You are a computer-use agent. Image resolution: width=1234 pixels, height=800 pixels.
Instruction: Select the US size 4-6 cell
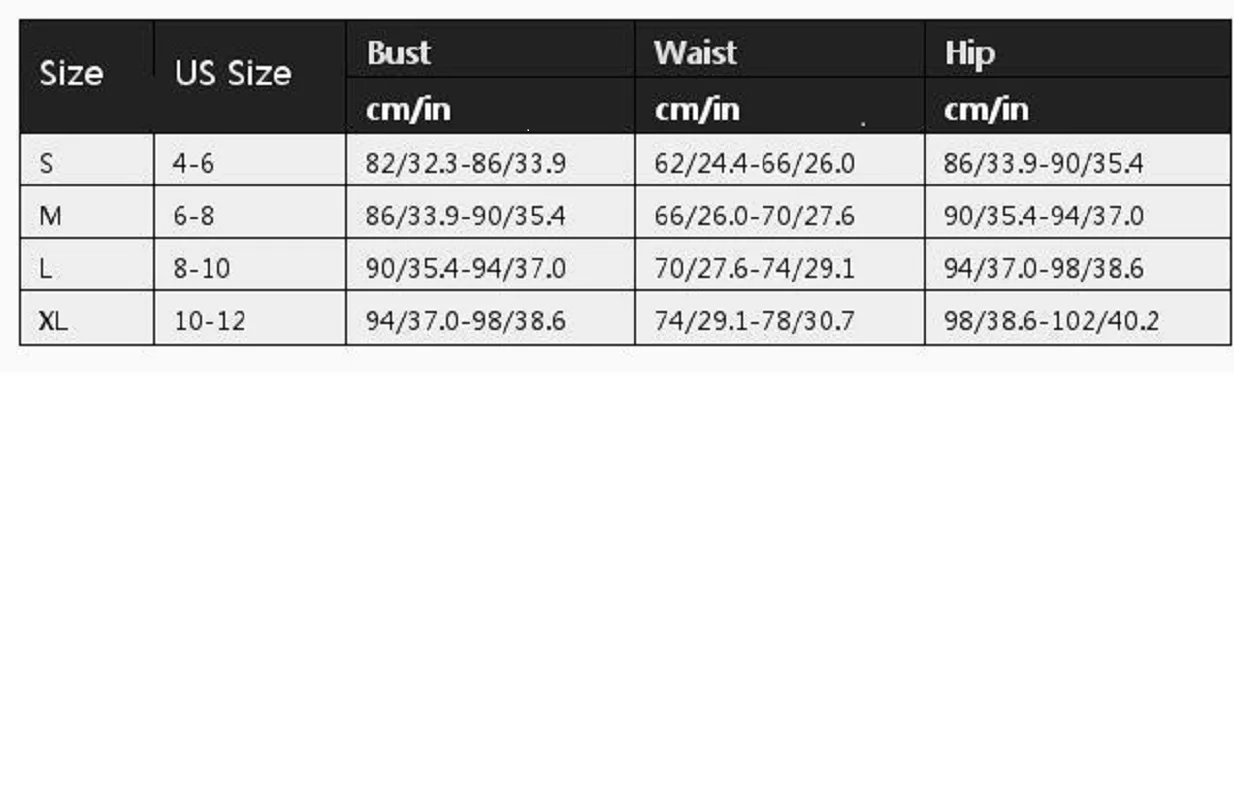coord(193,163)
